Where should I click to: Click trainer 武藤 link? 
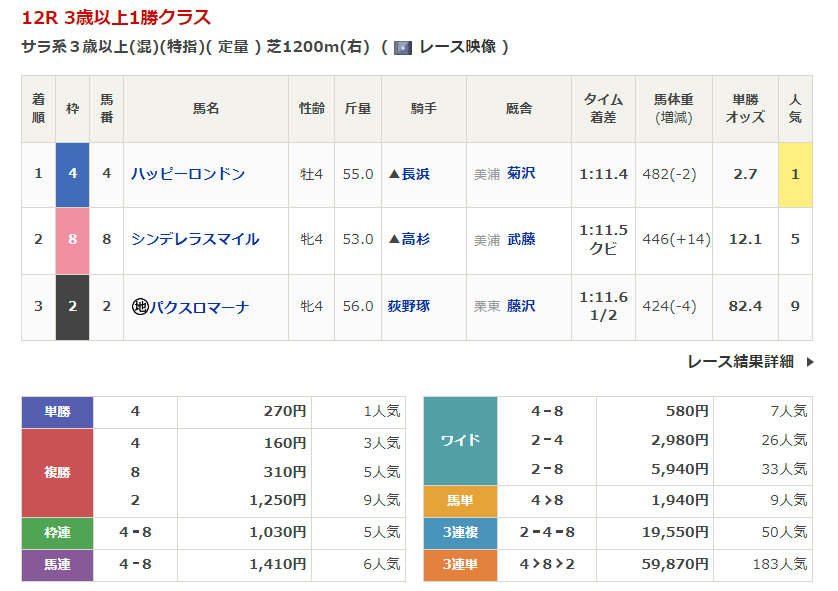[521, 240]
